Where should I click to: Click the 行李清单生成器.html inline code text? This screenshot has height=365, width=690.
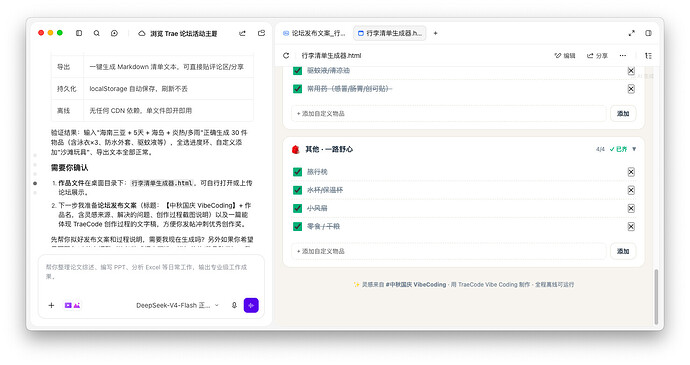[x=162, y=183]
